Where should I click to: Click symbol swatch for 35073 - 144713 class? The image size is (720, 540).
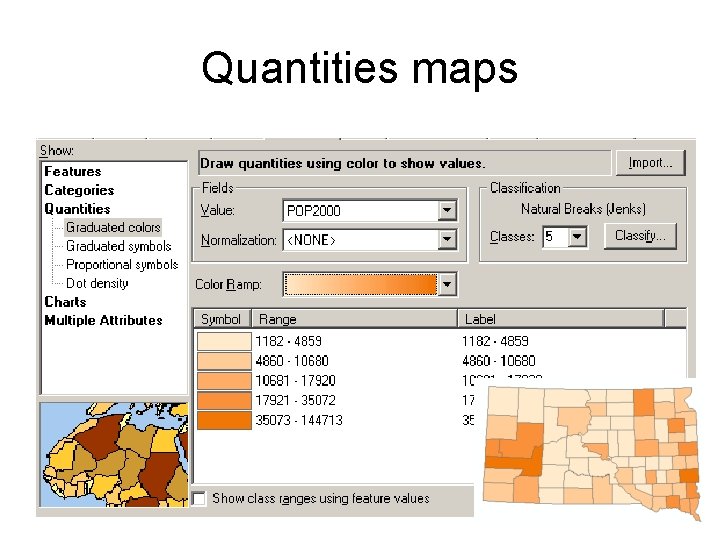[x=224, y=420]
